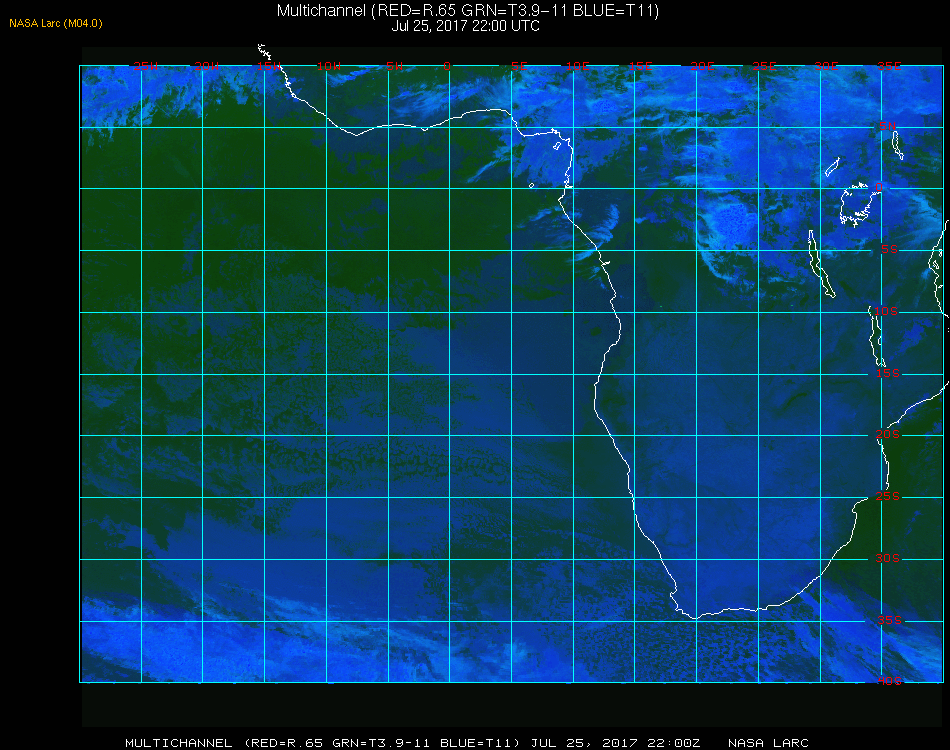This screenshot has height=750, width=950.
Task: Click the Multichannel title line
Action: point(468,10)
